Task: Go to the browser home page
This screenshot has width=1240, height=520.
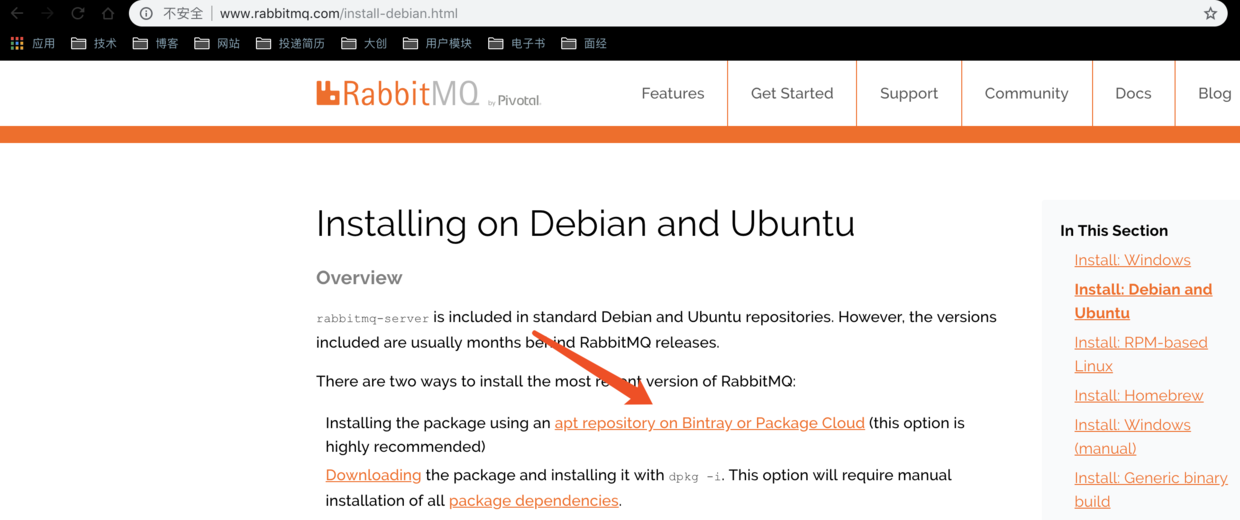Action: pyautogui.click(x=108, y=13)
